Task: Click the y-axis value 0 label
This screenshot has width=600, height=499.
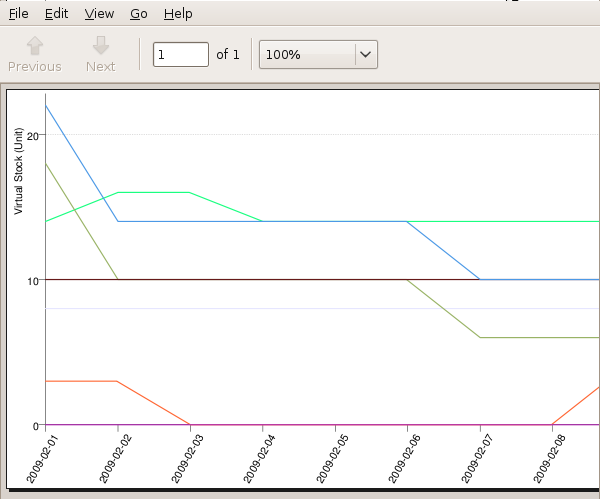Action: 35,426
